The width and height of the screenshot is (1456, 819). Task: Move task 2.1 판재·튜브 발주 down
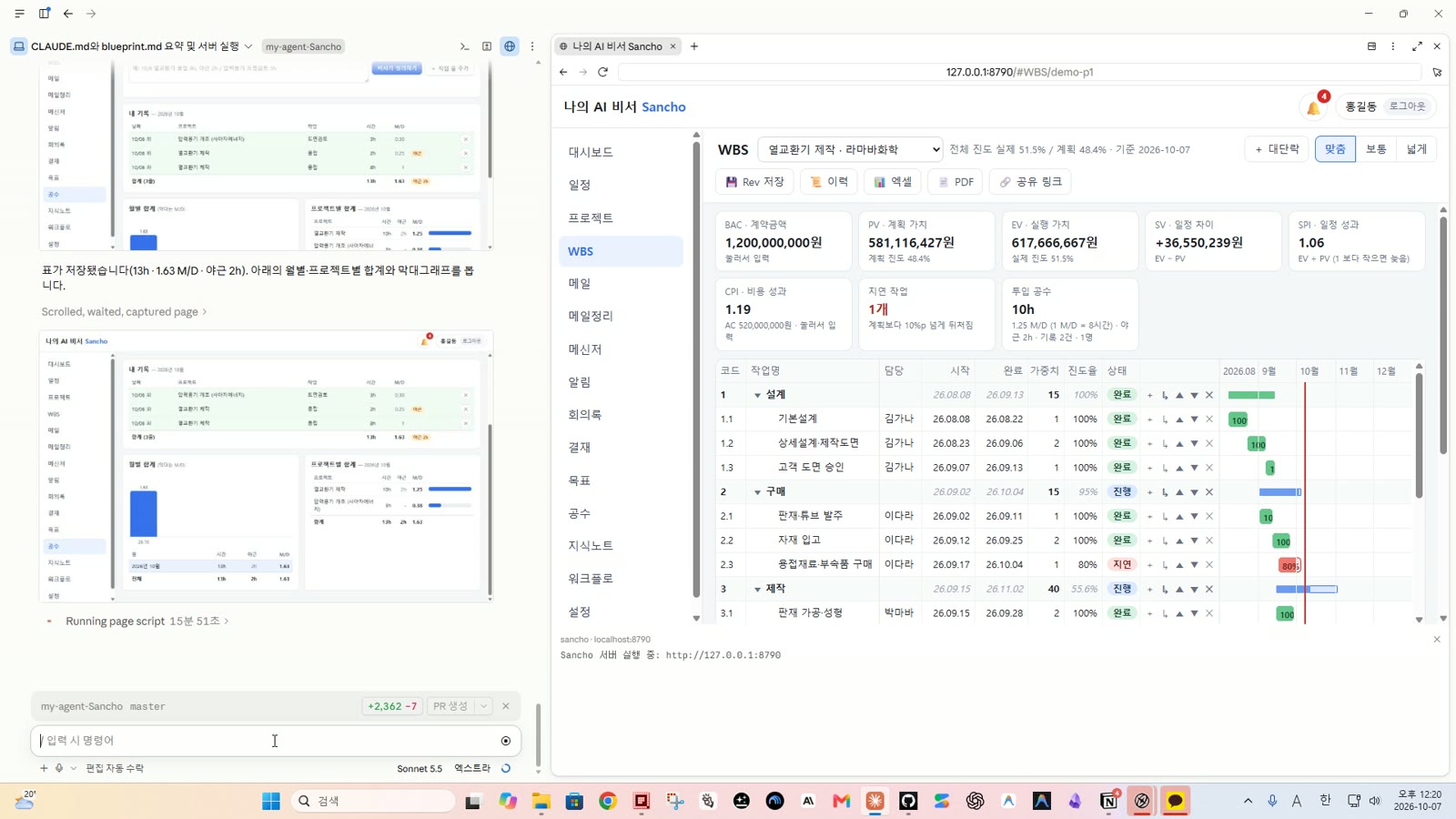pos(1195,517)
